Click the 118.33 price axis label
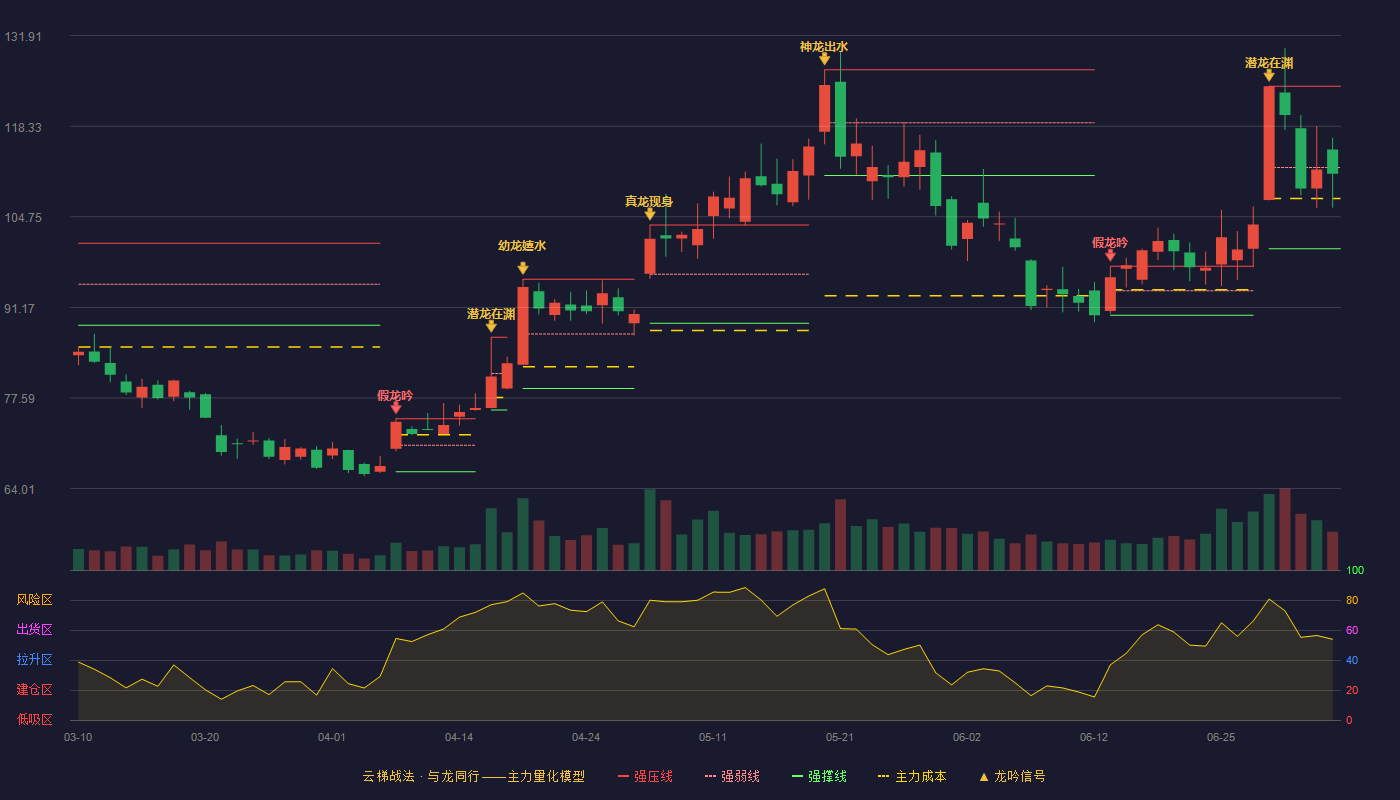Screen dimensions: 1400x800 (23, 128)
